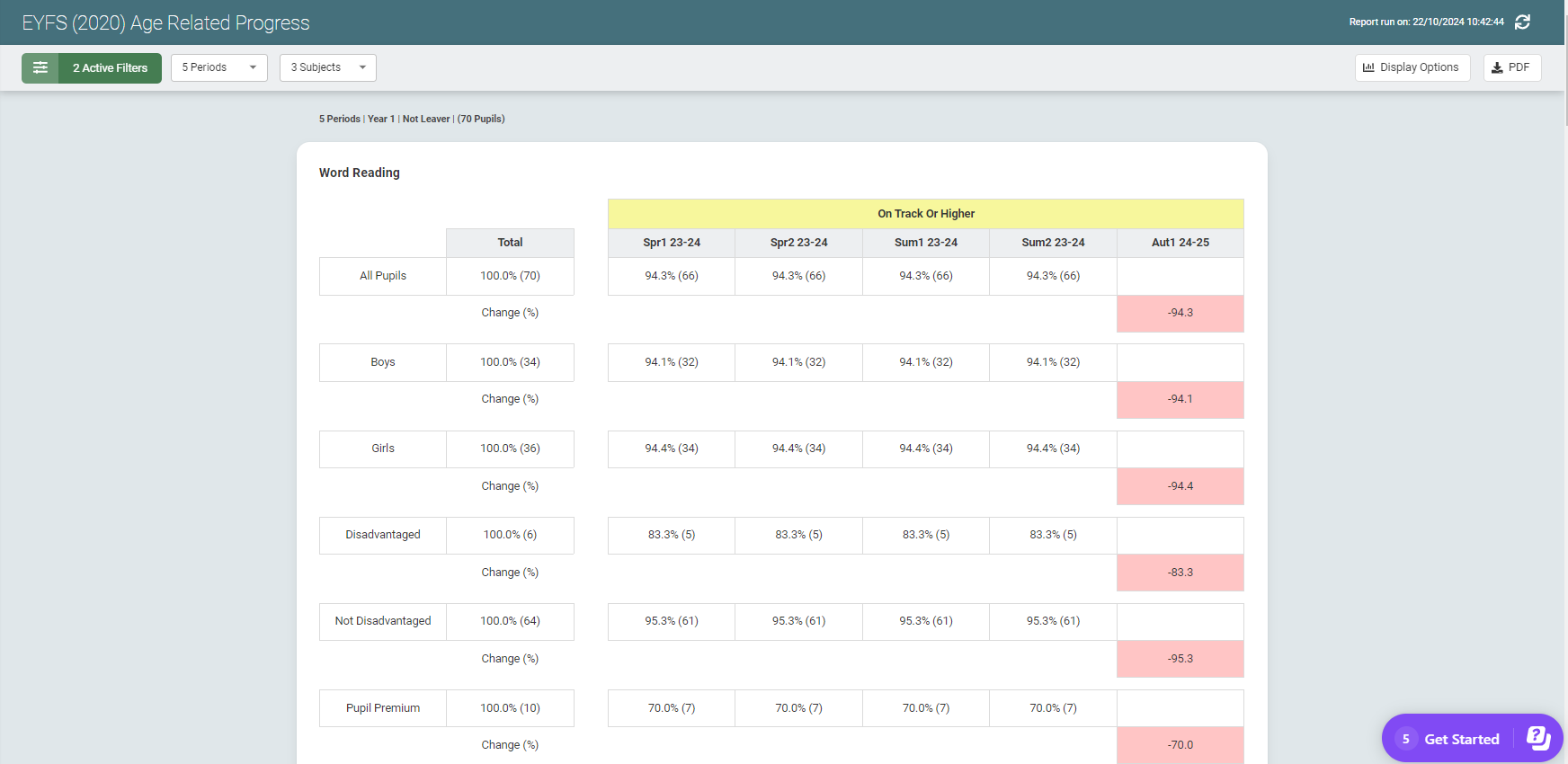Click the help question-mark icon
This screenshot has width=1568, height=764.
(x=1538, y=738)
